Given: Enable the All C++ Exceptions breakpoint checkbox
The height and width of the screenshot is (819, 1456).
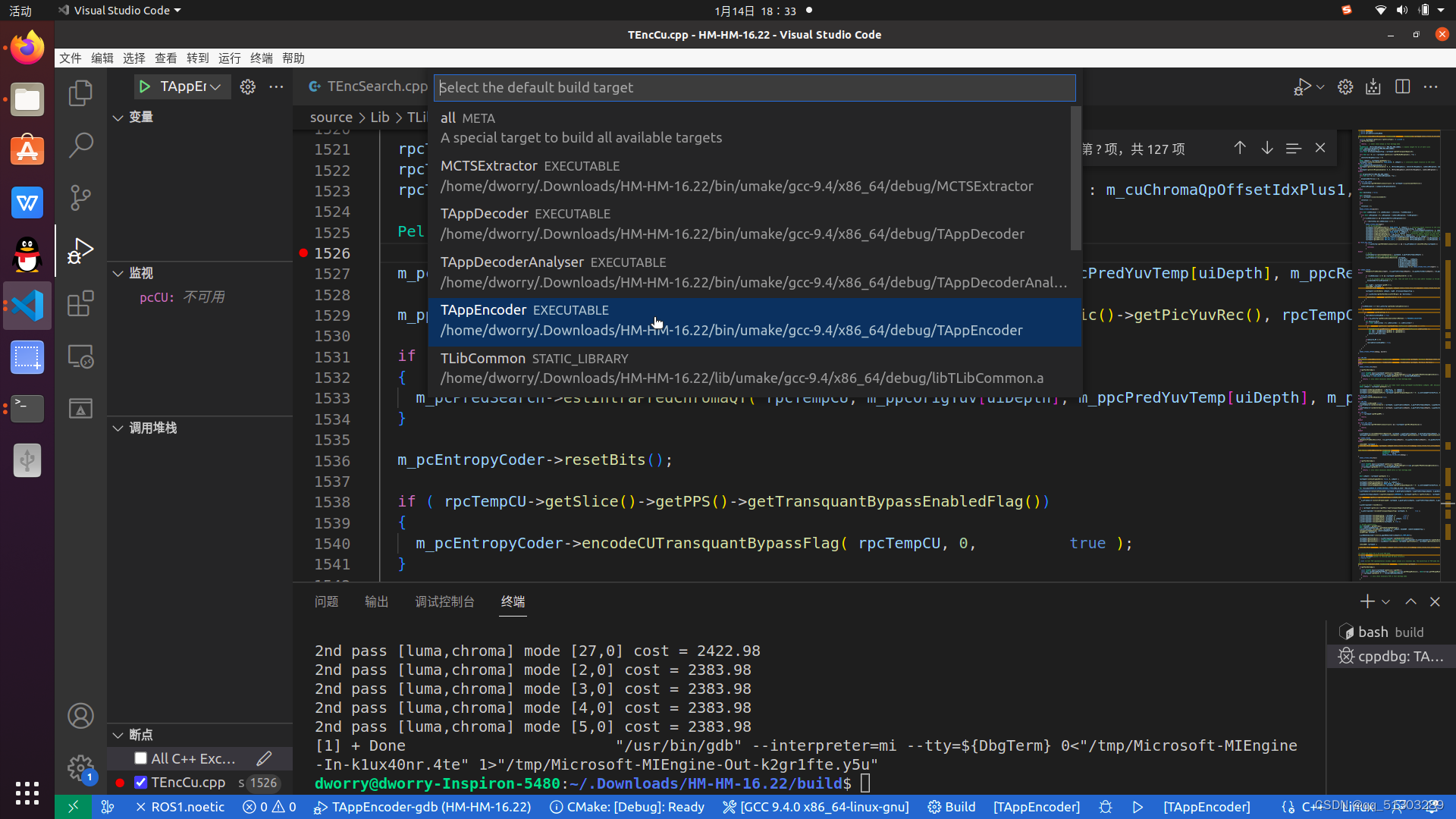Looking at the screenshot, I should click(140, 758).
